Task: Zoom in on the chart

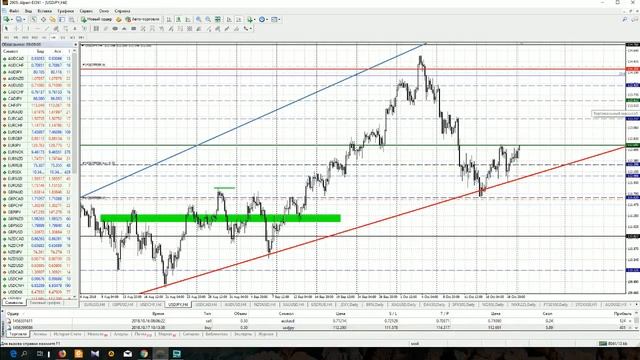Action: [x=198, y=19]
